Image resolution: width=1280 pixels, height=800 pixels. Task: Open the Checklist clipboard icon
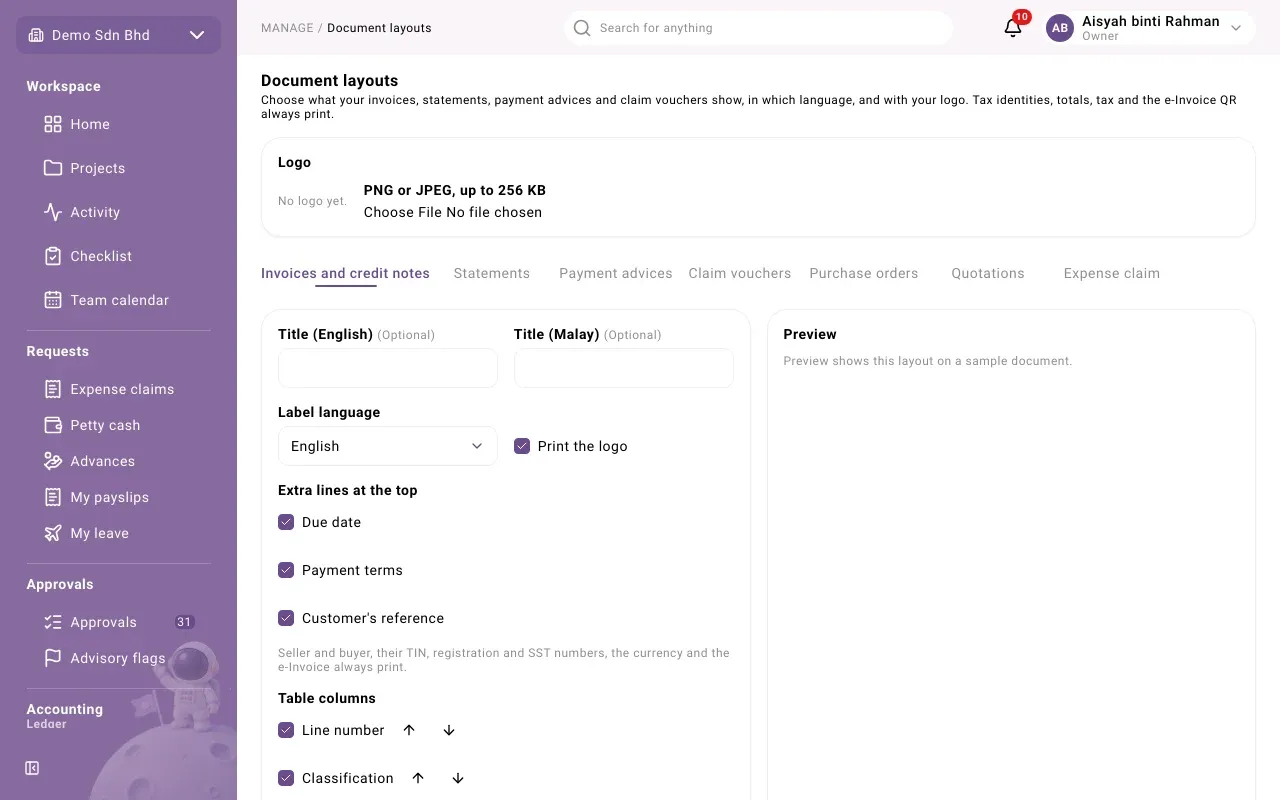[53, 256]
